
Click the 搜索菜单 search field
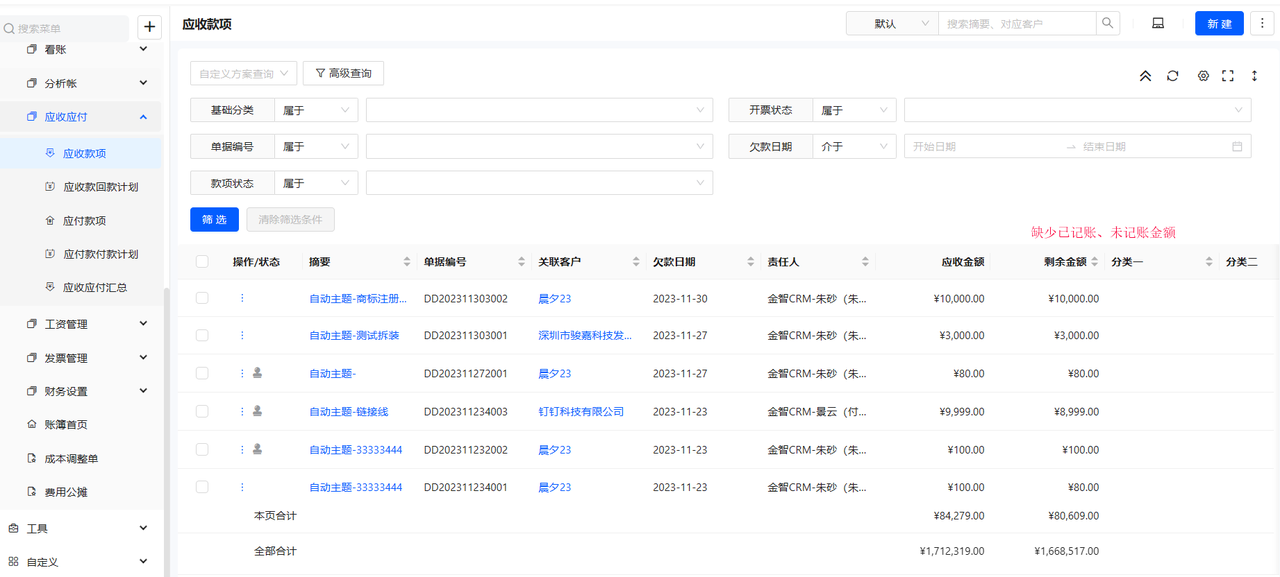coord(65,28)
